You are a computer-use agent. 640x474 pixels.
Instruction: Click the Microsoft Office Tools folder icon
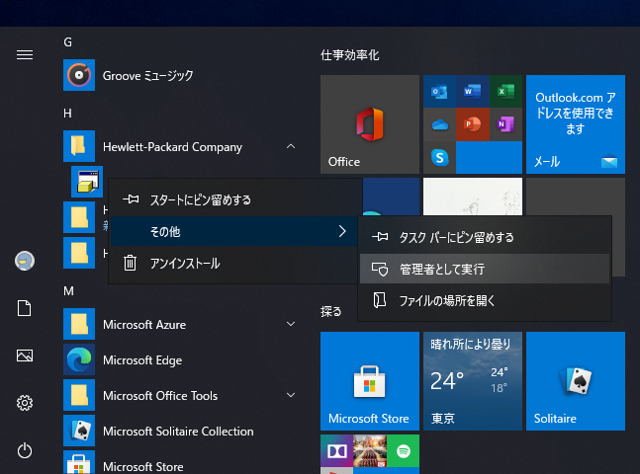point(79,395)
